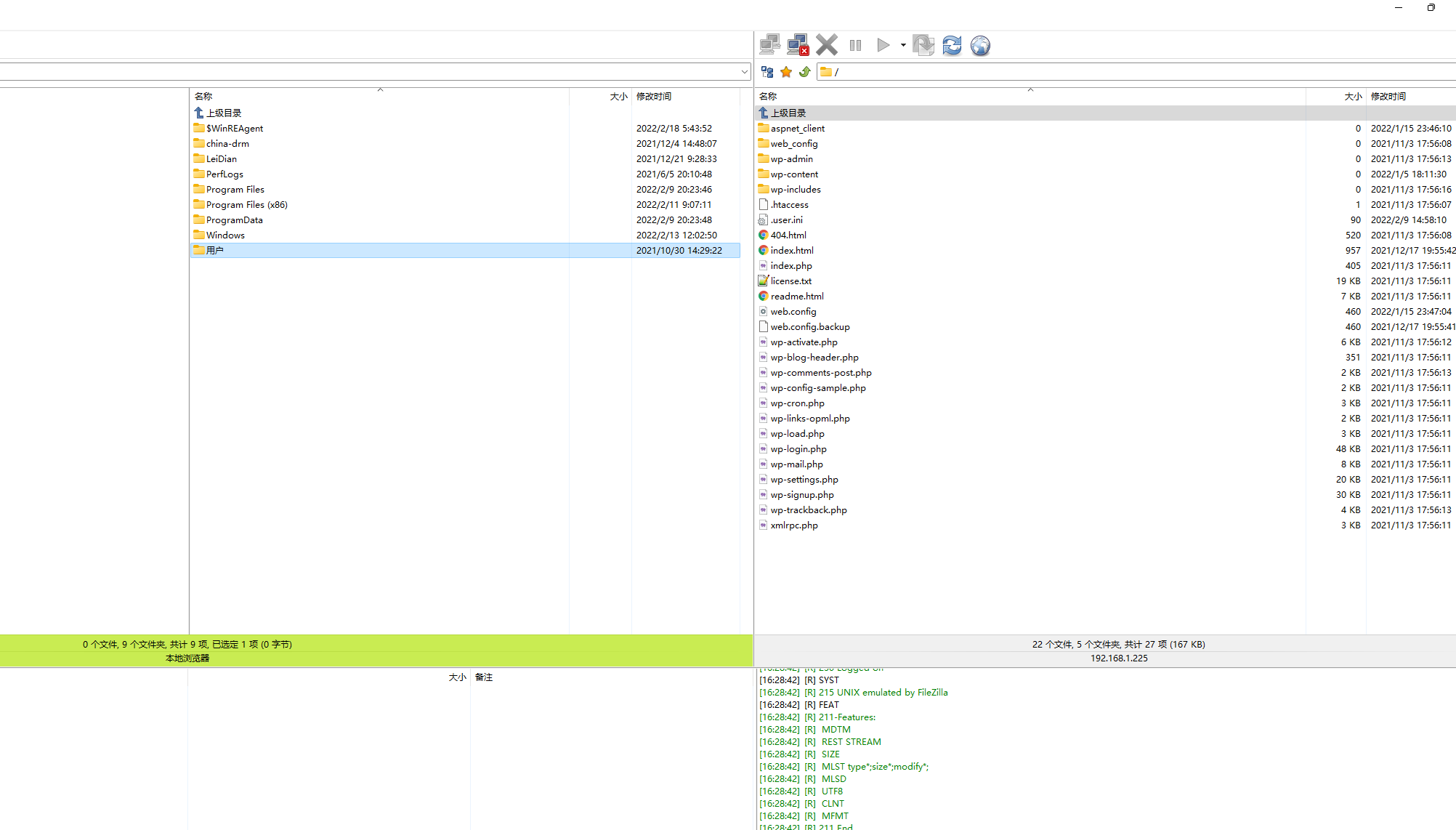Open the dropdown arrow next to play icon
The height and width of the screenshot is (830, 1456).
tap(903, 45)
